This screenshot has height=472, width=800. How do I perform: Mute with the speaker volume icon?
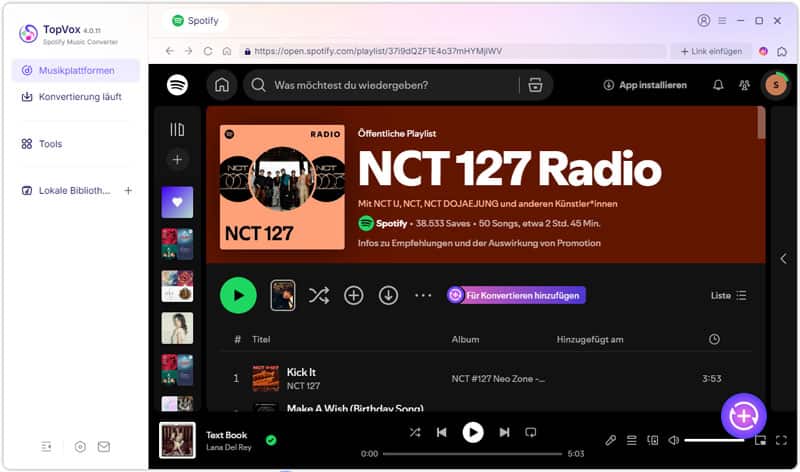tap(673, 440)
